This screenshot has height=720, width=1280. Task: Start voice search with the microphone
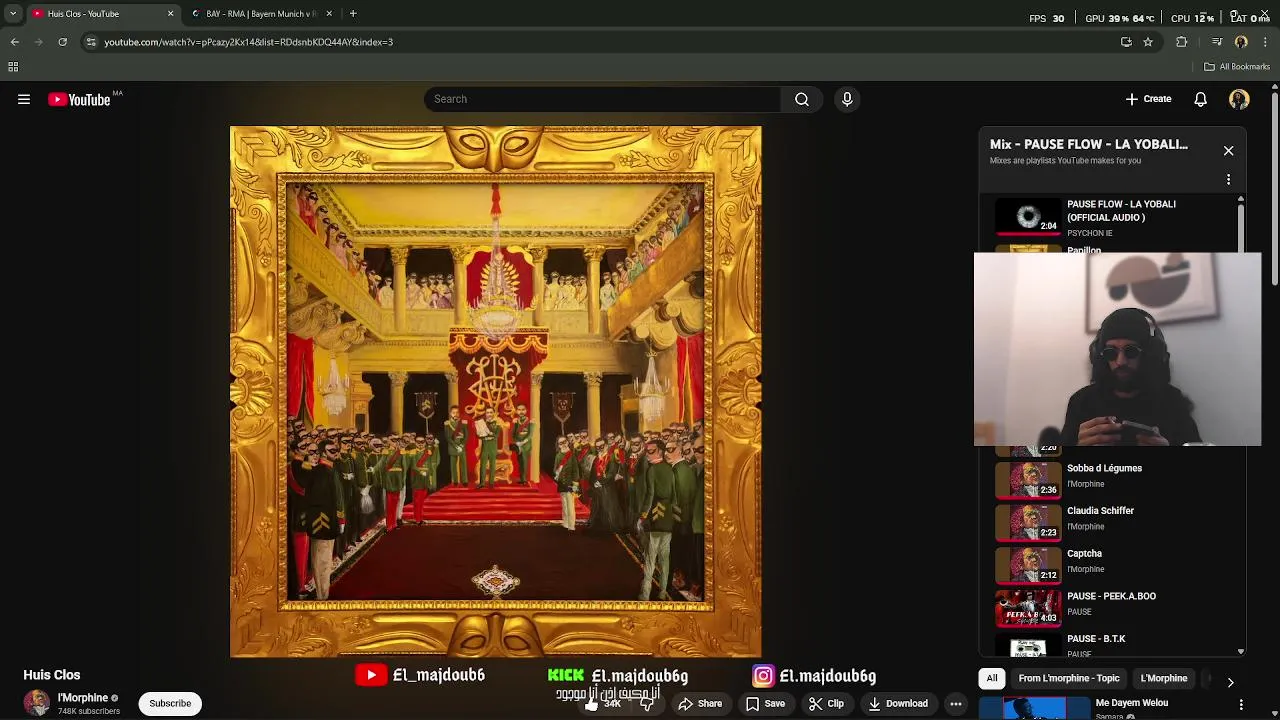tap(847, 99)
